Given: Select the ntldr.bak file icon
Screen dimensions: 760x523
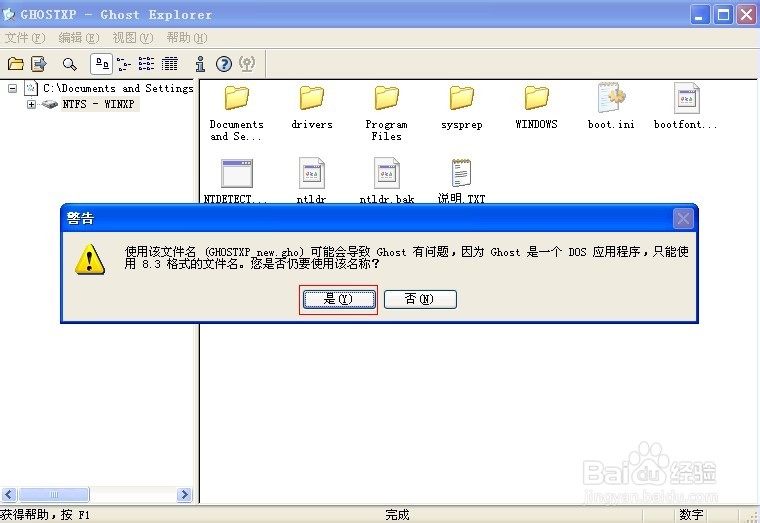Looking at the screenshot, I should click(x=386, y=173).
